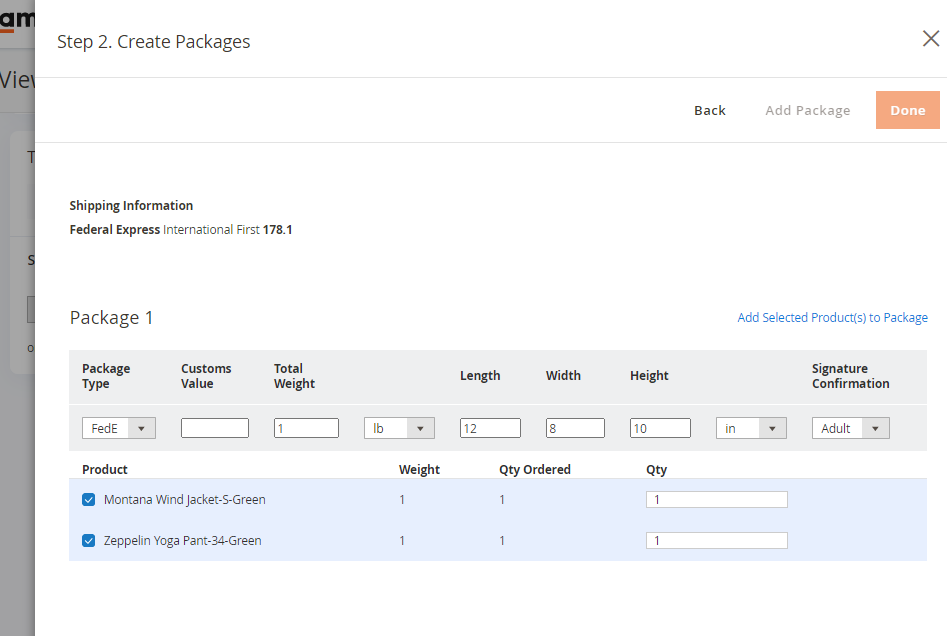Click the Add Package button
This screenshot has height=636, width=947.
pyautogui.click(x=807, y=110)
